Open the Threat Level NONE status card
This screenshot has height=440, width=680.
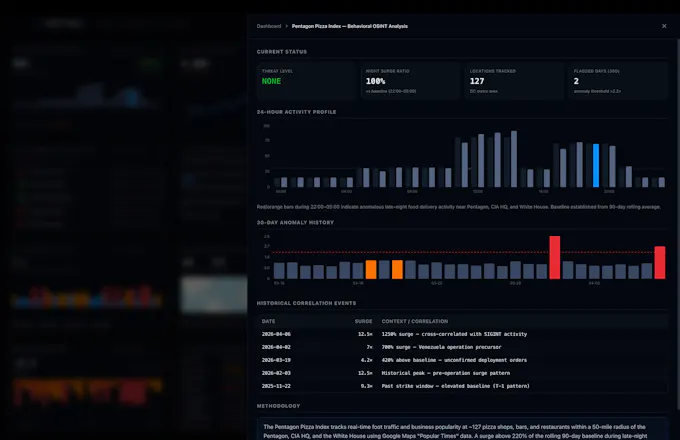pyautogui.click(x=306, y=81)
